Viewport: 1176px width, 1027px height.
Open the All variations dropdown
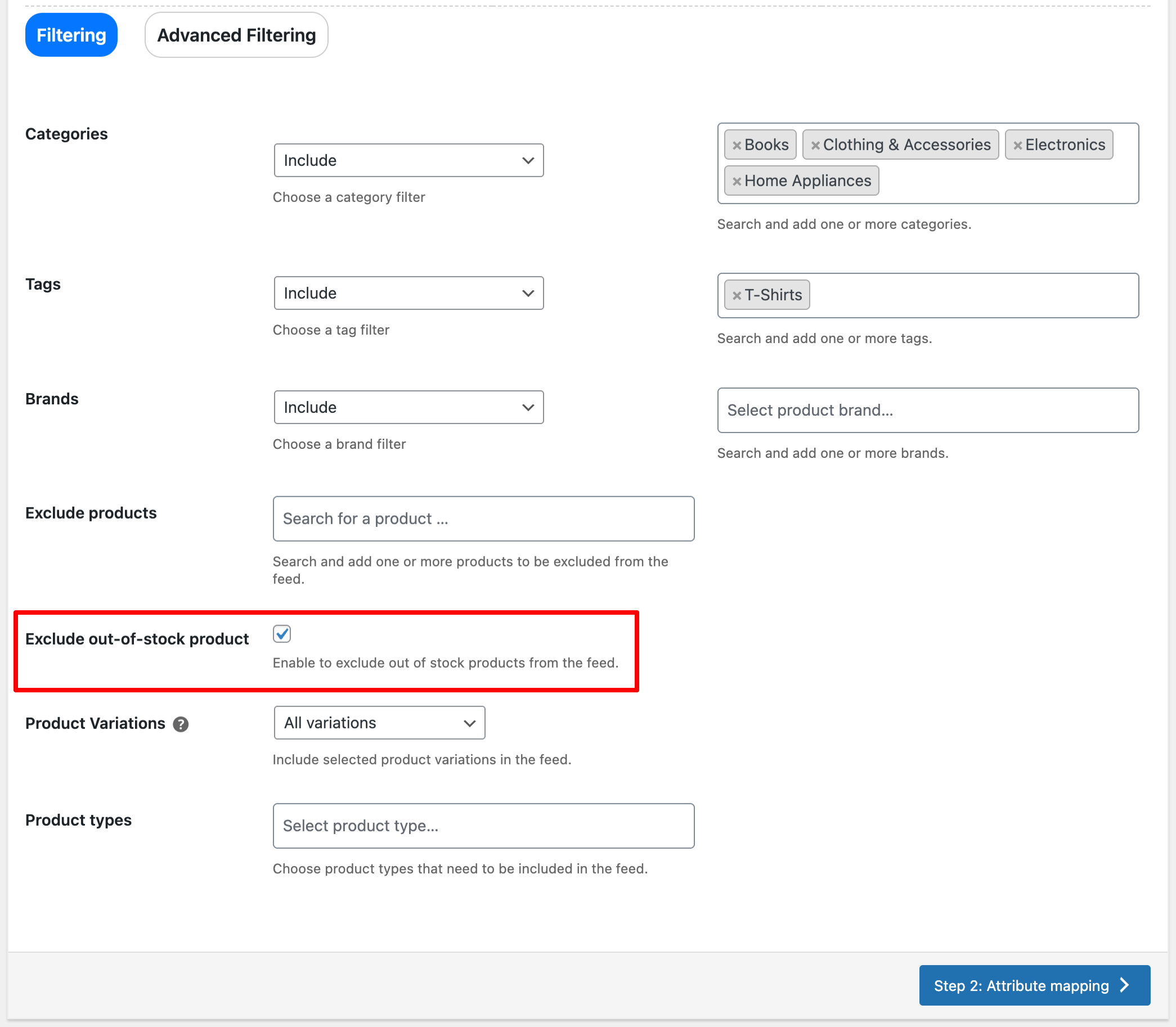click(379, 723)
